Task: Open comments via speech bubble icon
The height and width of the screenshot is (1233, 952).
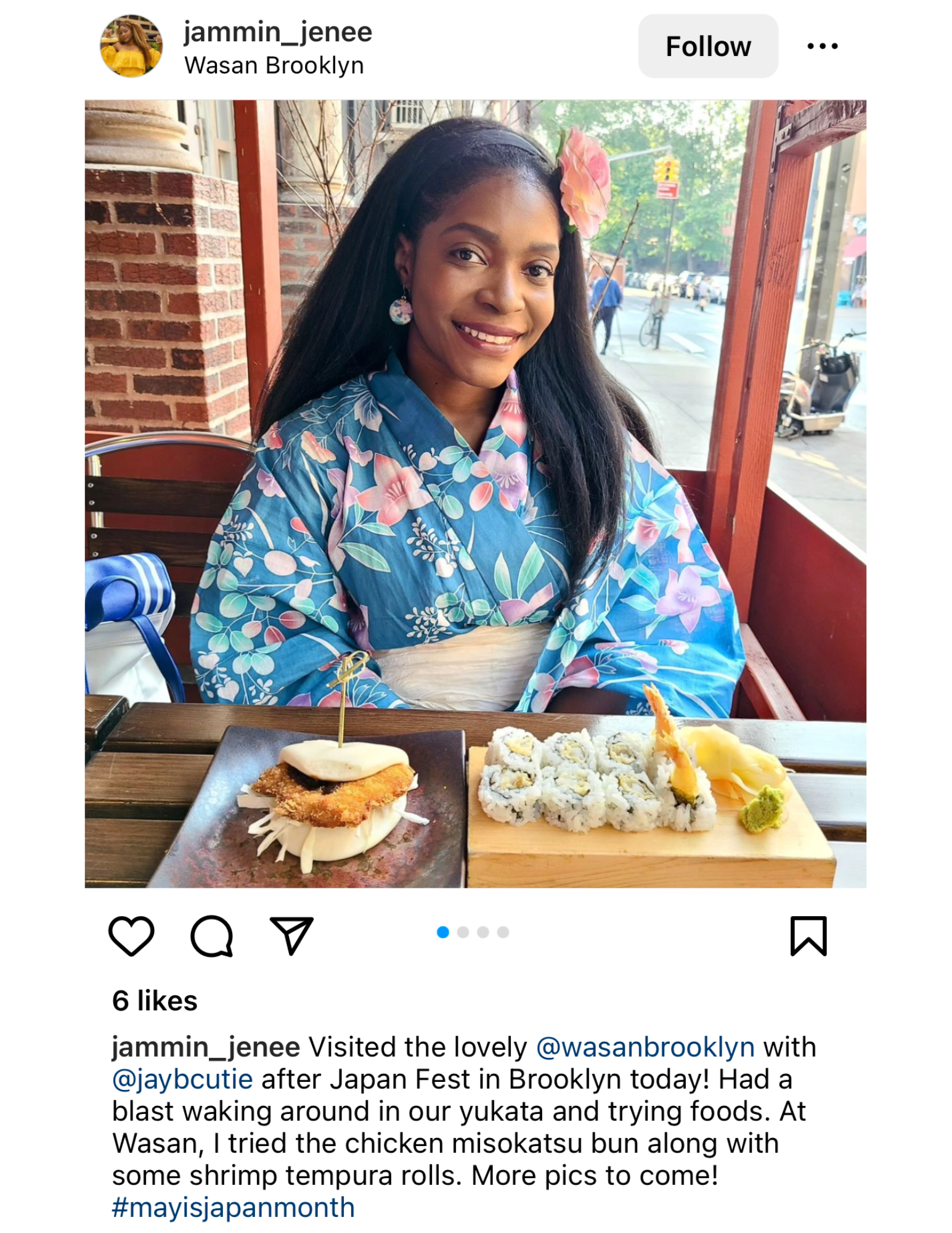Action: point(211,936)
